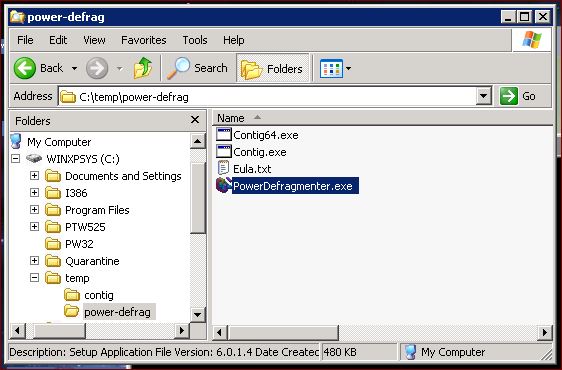
Task: Collapse the temp folder node
Action: pos(34,278)
